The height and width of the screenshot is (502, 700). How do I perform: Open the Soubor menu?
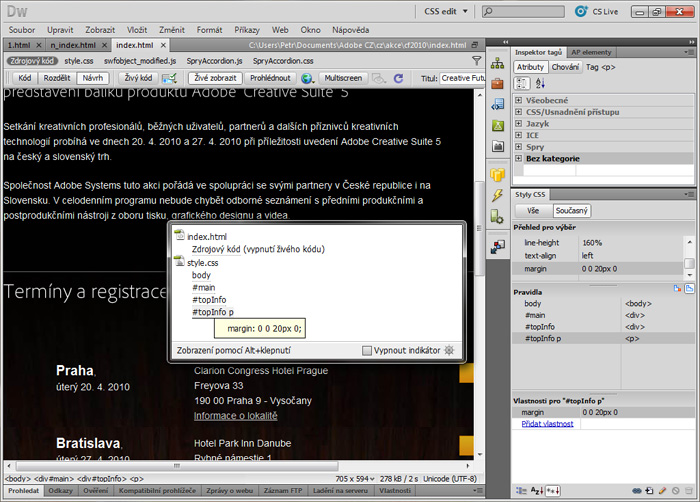click(21, 30)
